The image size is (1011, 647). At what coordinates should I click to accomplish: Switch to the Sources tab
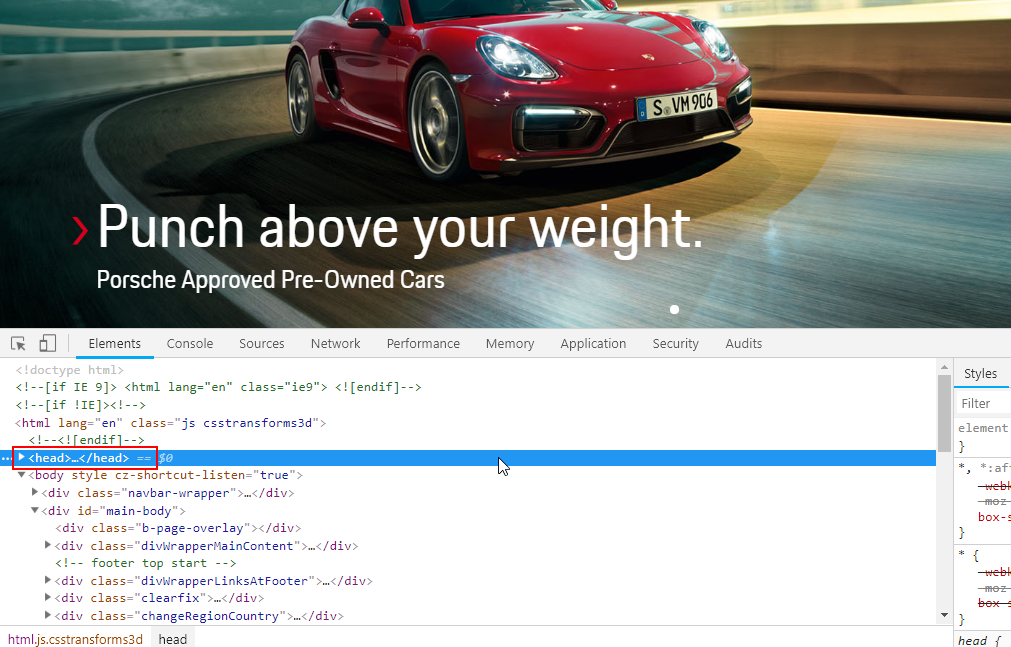261,343
